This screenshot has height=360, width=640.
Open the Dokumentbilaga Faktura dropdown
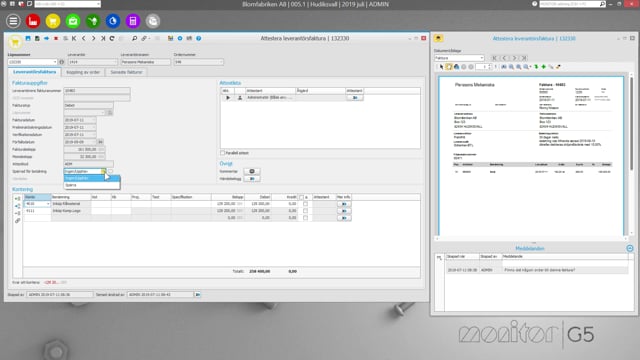482,58
